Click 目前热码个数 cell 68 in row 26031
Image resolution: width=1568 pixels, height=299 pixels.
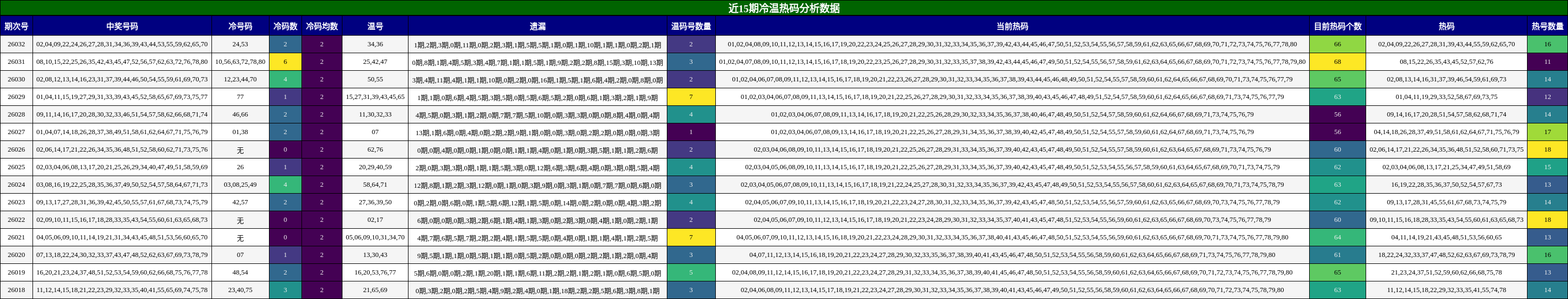point(1337,61)
